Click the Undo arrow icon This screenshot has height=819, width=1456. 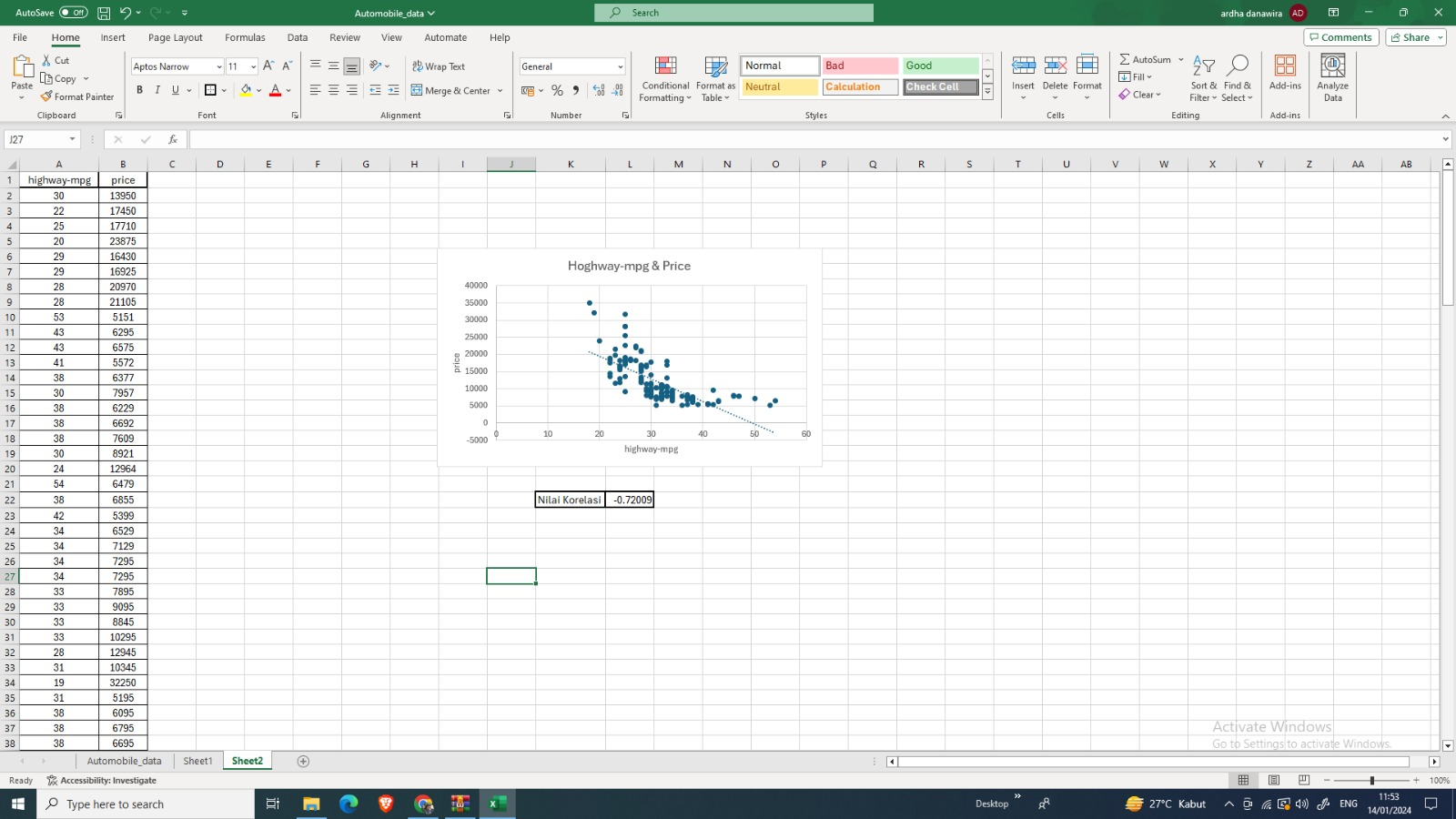(x=126, y=13)
